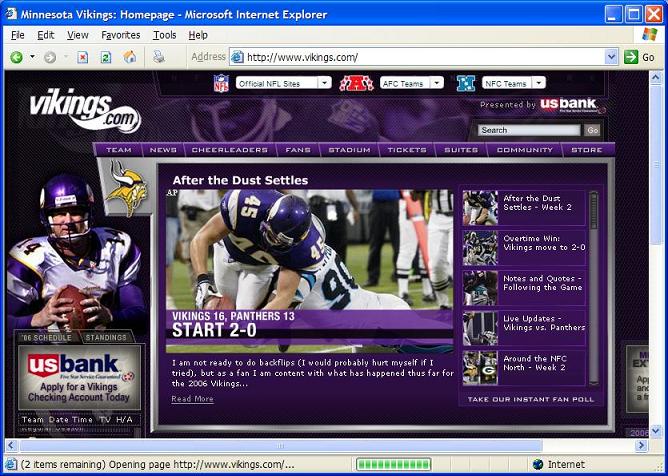Select the SUITES navigation tab
This screenshot has height=476, width=668.
pyautogui.click(x=461, y=150)
